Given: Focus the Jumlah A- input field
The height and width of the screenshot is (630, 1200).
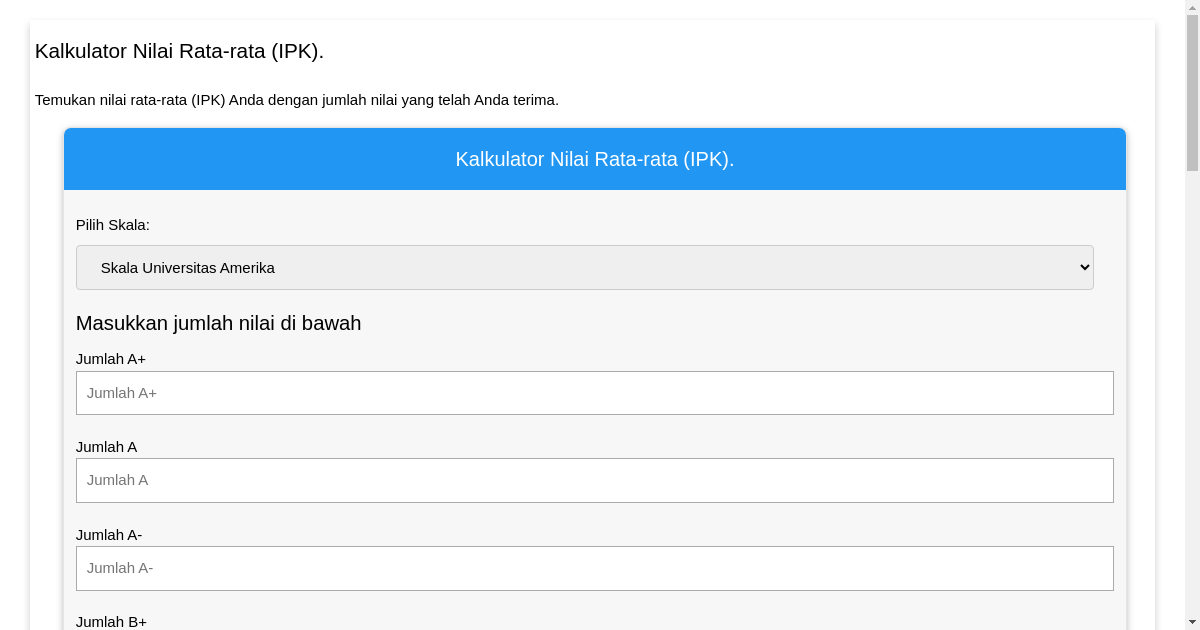Looking at the screenshot, I should click(594, 568).
